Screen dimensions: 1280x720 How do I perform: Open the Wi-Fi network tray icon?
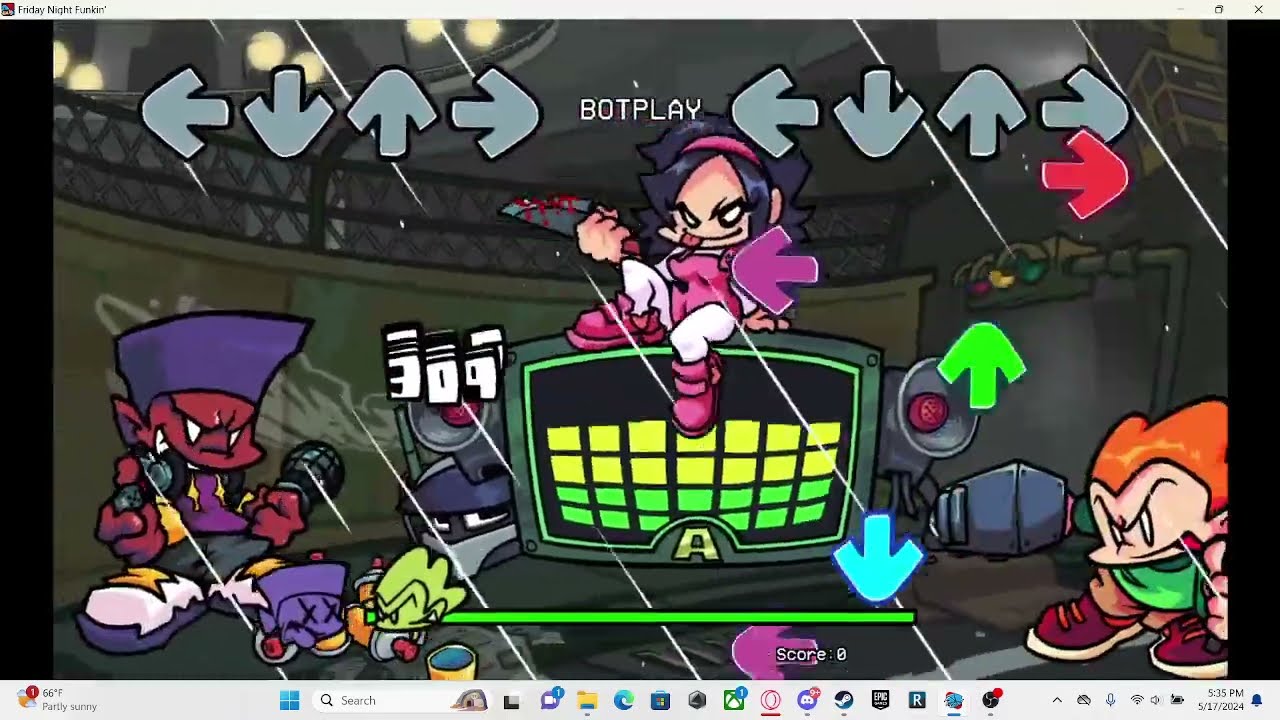pyautogui.click(x=1137, y=700)
